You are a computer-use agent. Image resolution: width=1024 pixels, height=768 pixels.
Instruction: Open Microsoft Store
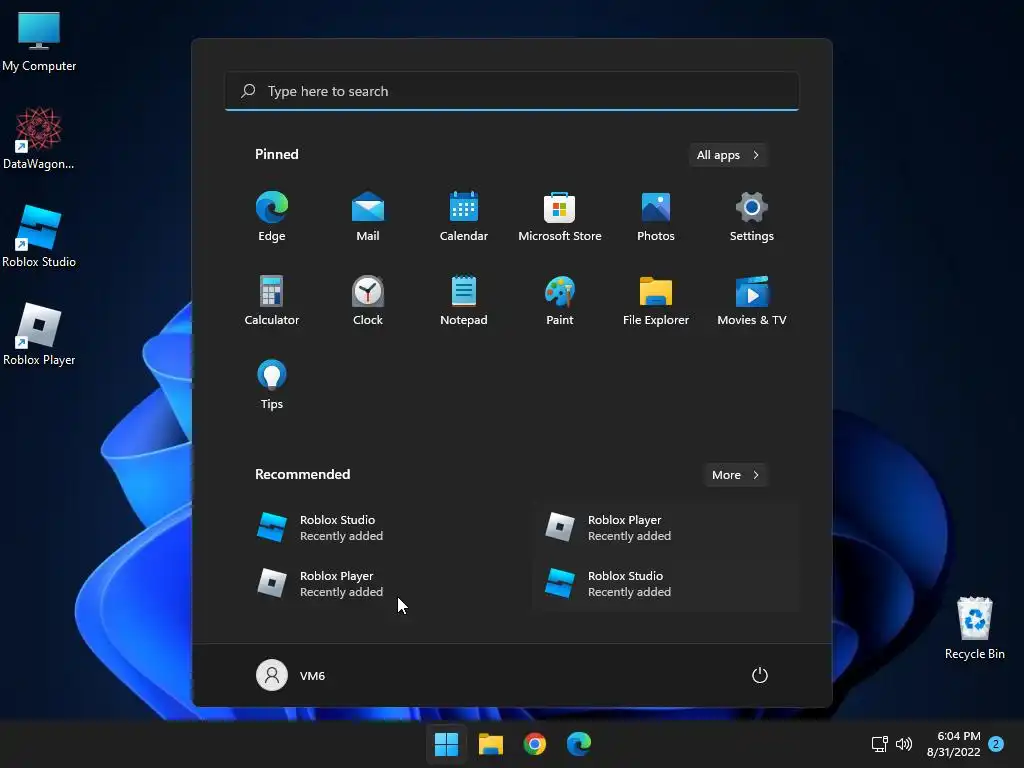point(560,217)
